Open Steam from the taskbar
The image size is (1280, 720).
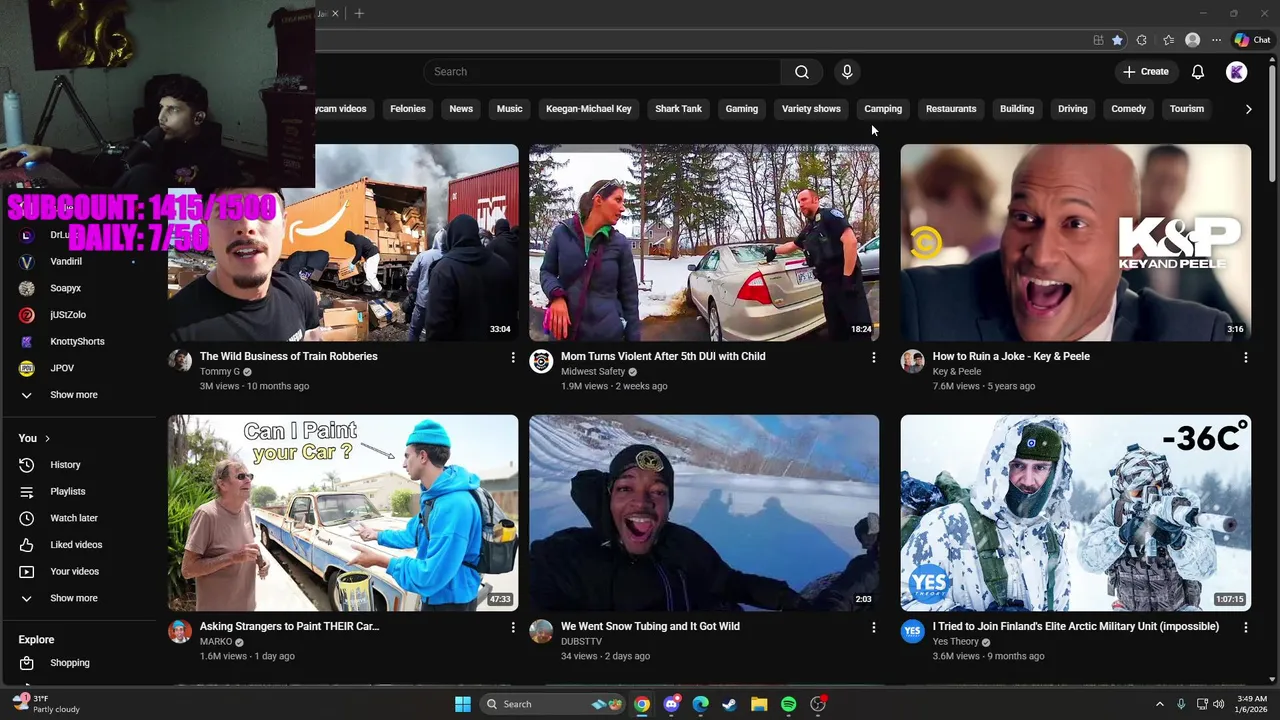(x=730, y=704)
